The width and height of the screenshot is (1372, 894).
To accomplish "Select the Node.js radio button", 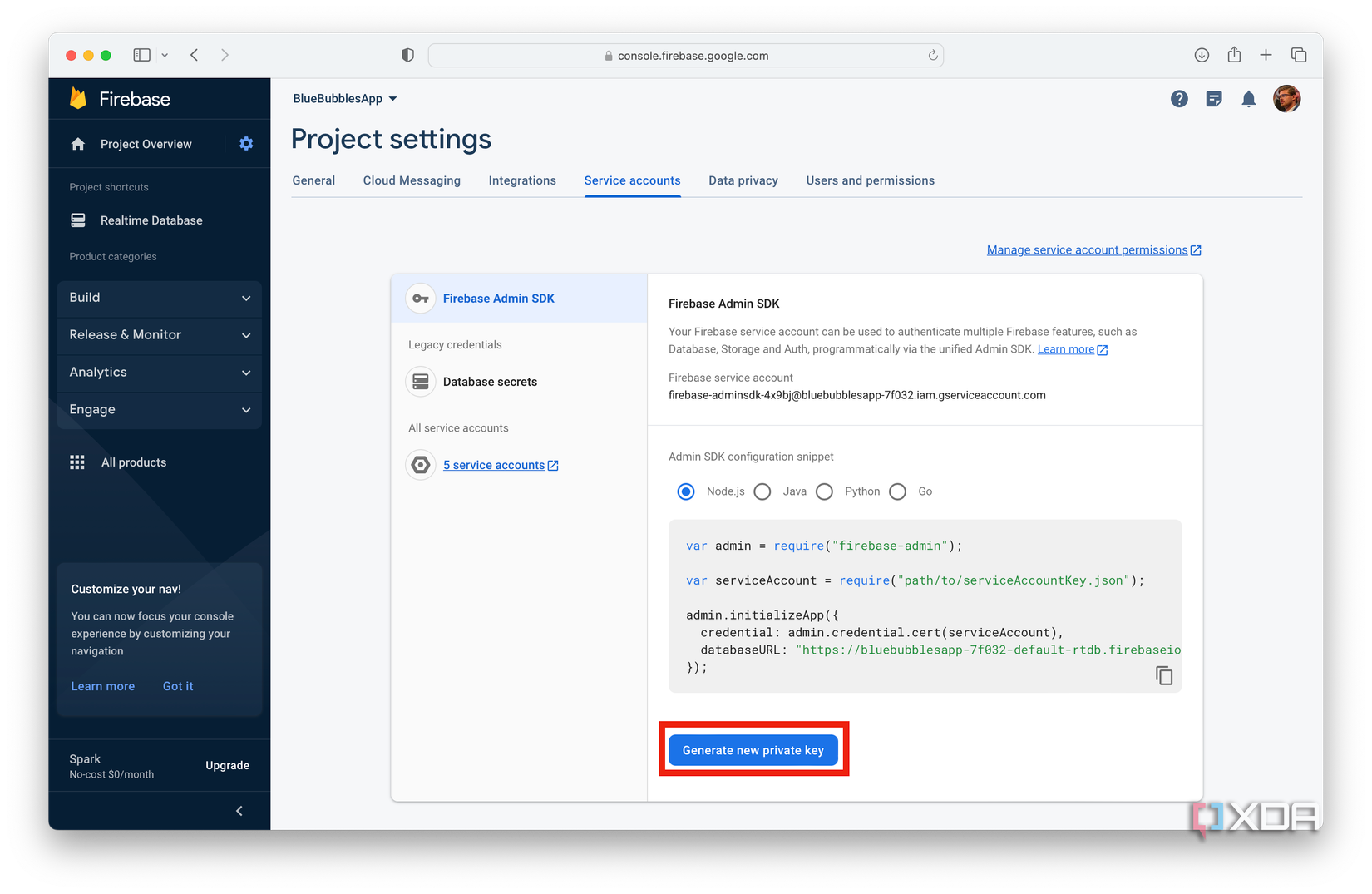I will pos(686,491).
